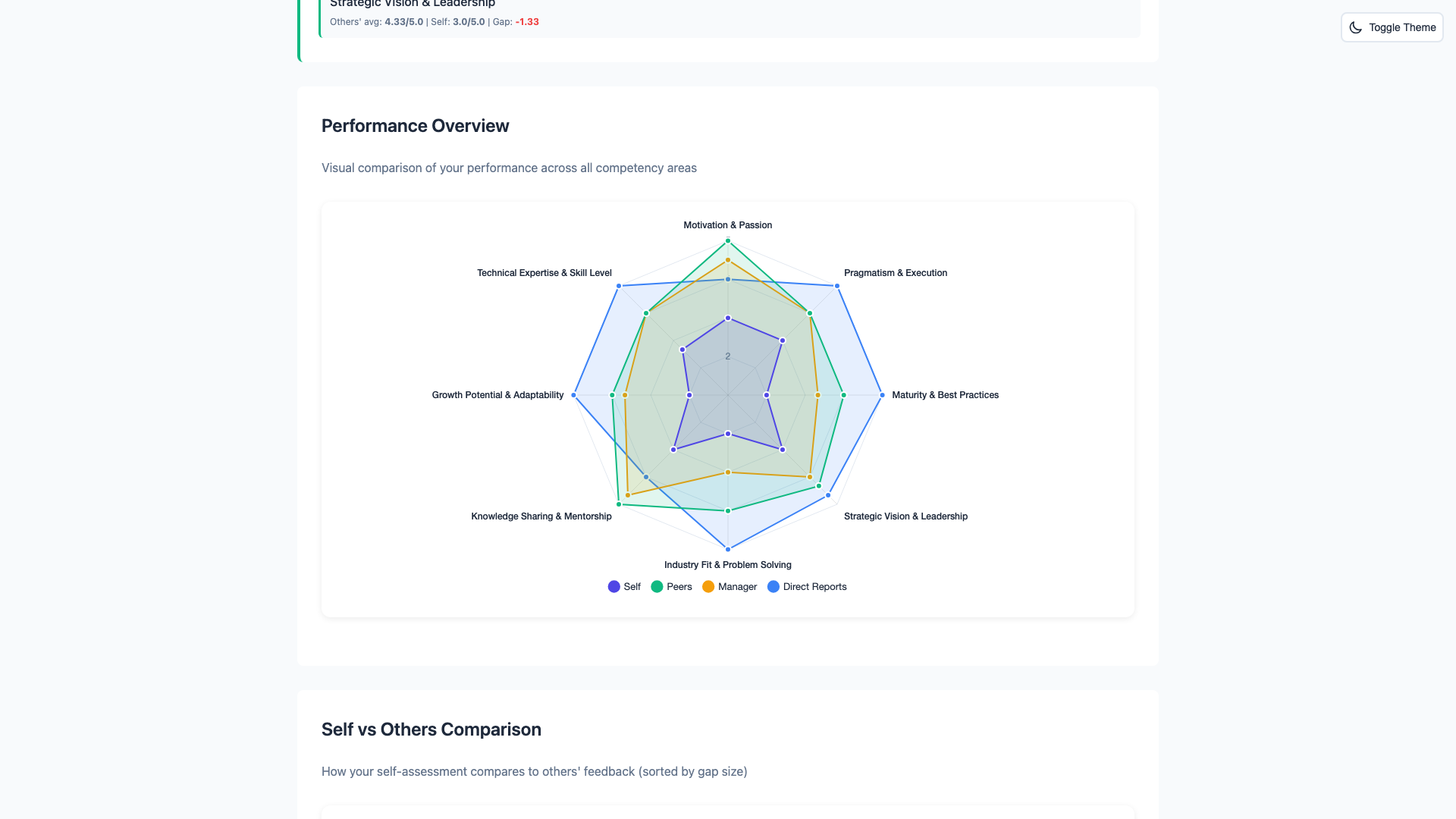This screenshot has height=819, width=1456.
Task: Click the Technical Expertise & Skill Level label
Action: coord(544,272)
